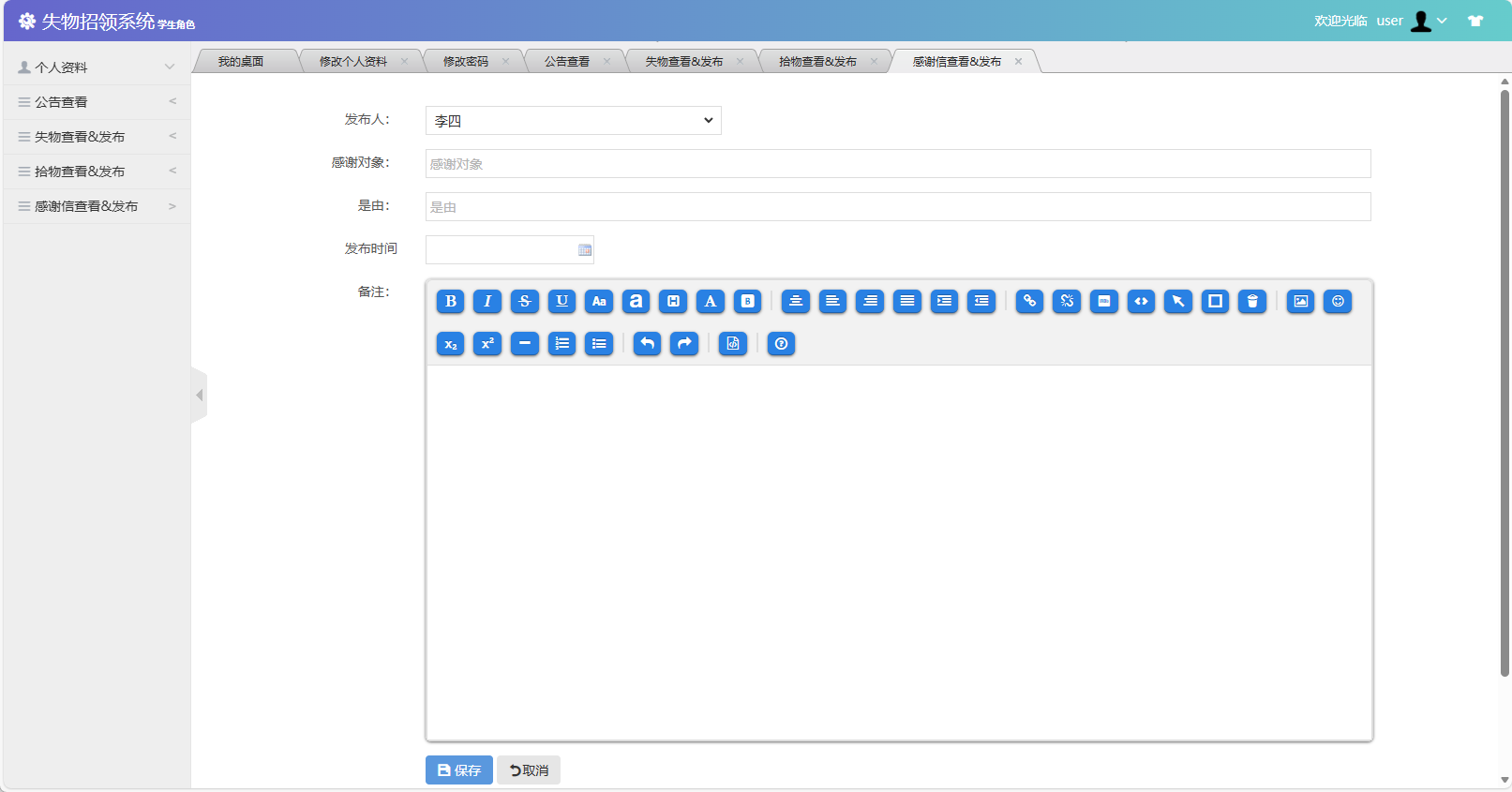The width and height of the screenshot is (1512, 792).
Task: Open the editor help question icon
Action: [781, 344]
